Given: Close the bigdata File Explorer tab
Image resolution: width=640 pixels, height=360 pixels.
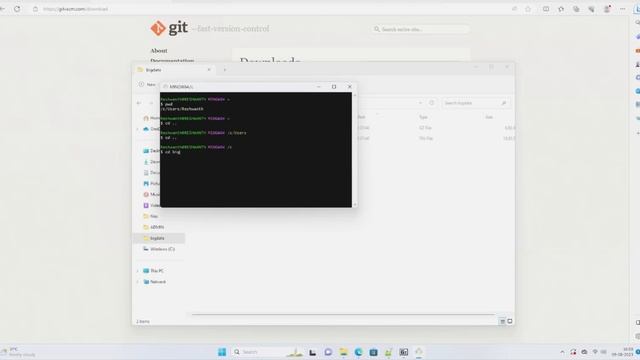Looking at the screenshot, I should tap(209, 70).
